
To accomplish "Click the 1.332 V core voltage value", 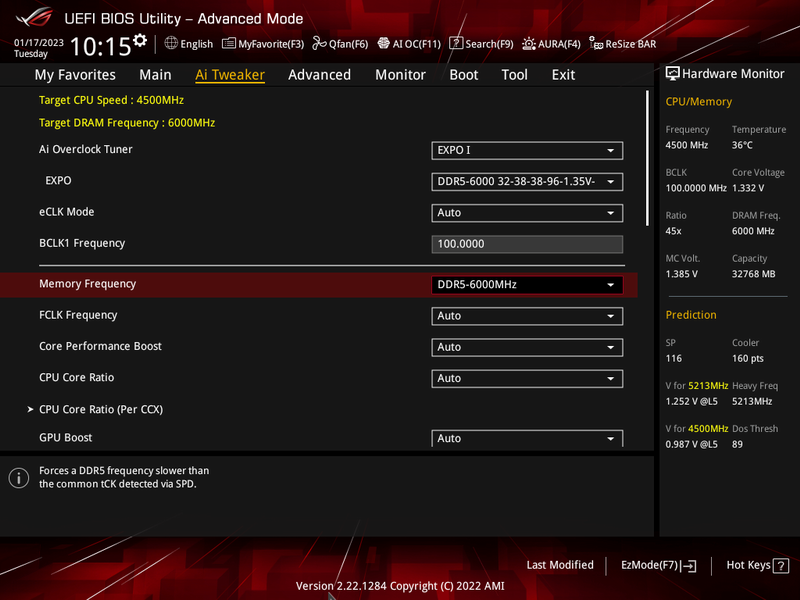I will pos(748,188).
